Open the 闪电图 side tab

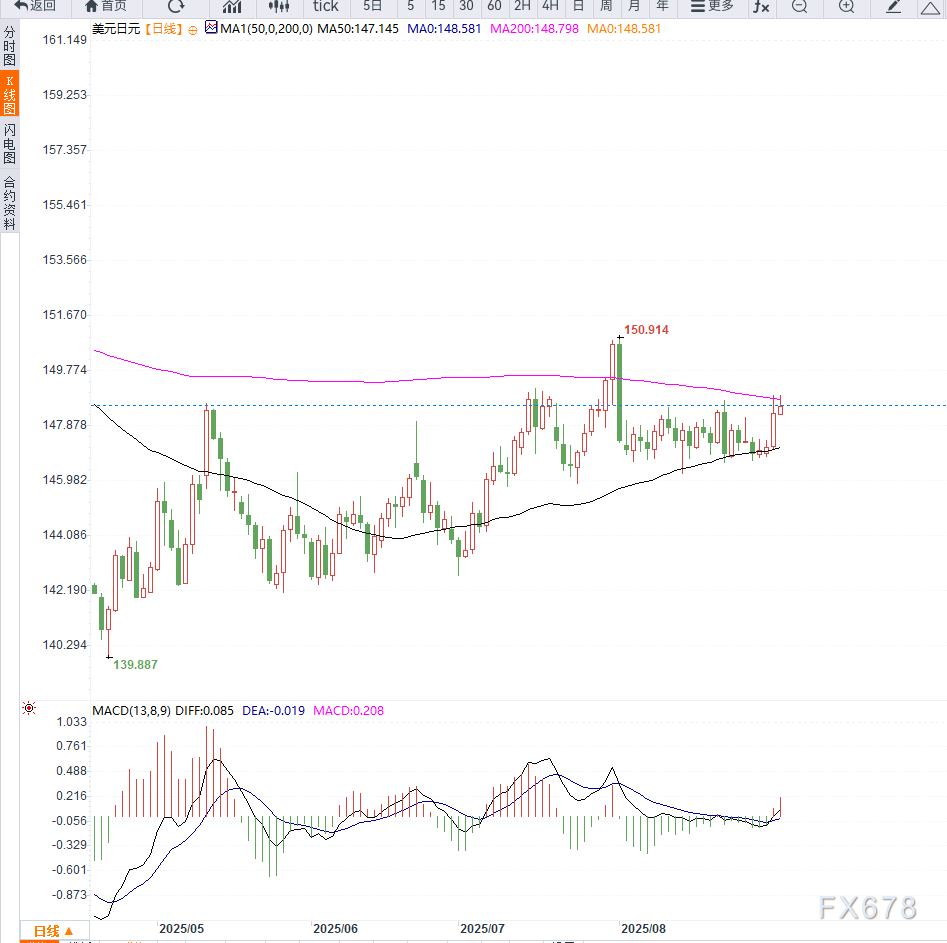[9, 144]
